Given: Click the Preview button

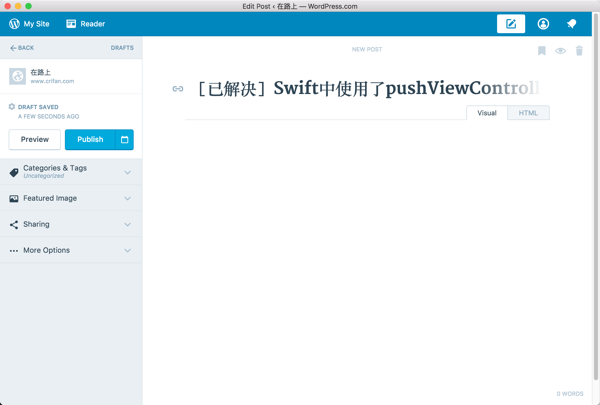Looking at the screenshot, I should pyautogui.click(x=34, y=139).
